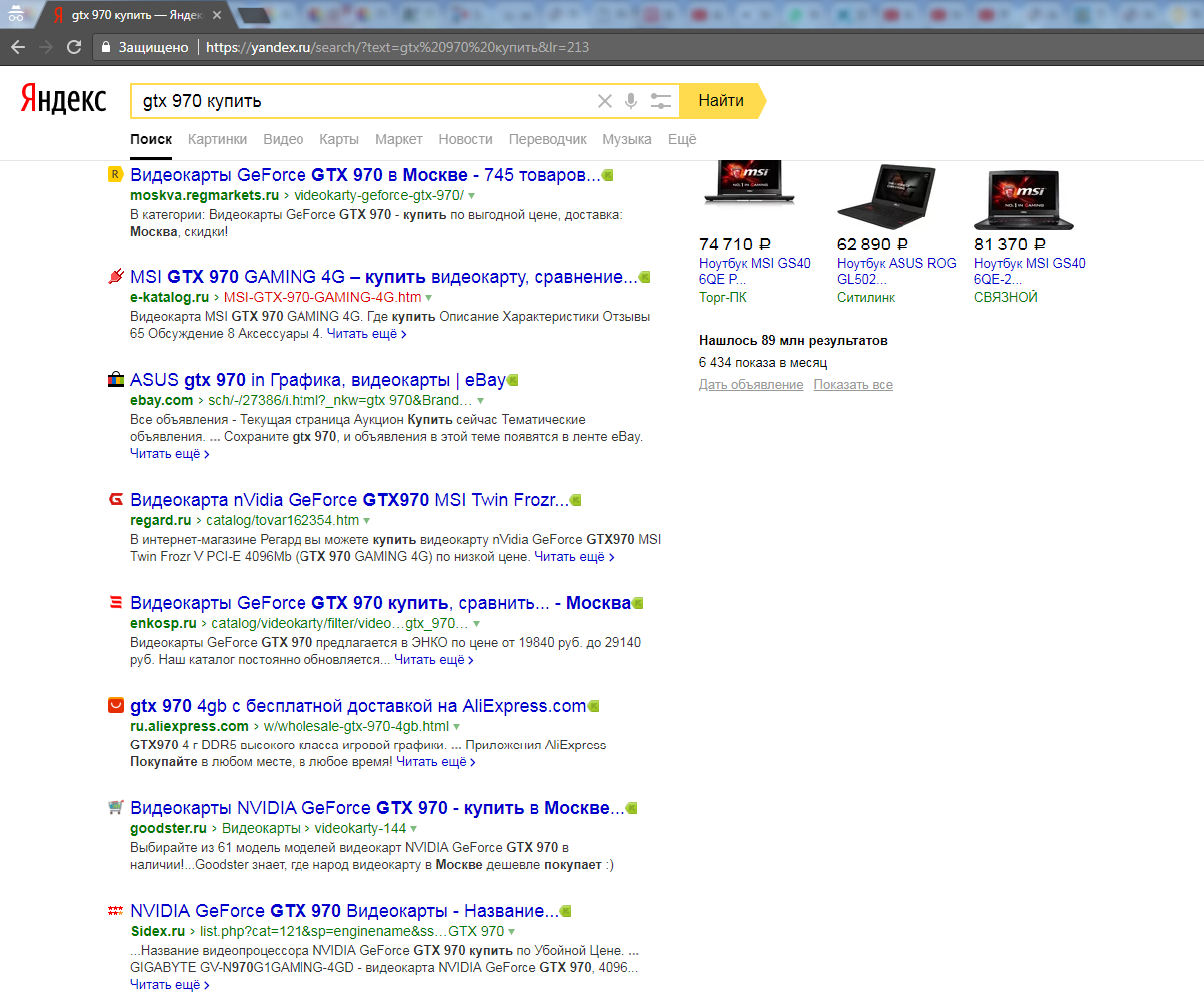Open ASUS gtx 970 eBay result link
Image resolution: width=1204 pixels, height=994 pixels.
point(317,380)
